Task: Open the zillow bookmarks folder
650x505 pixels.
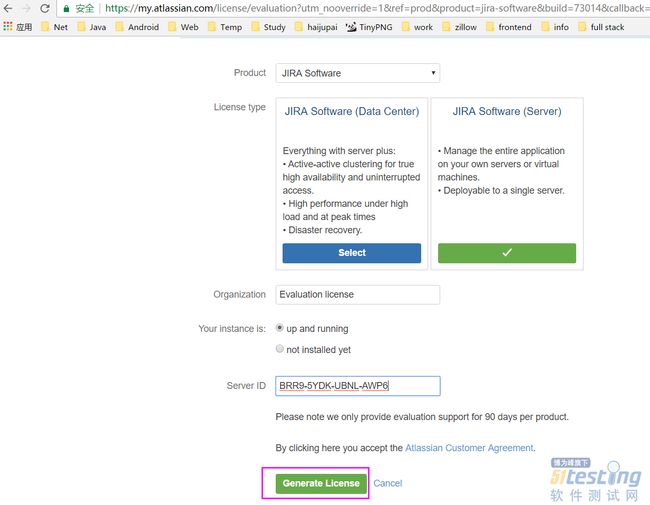Action: pos(460,27)
